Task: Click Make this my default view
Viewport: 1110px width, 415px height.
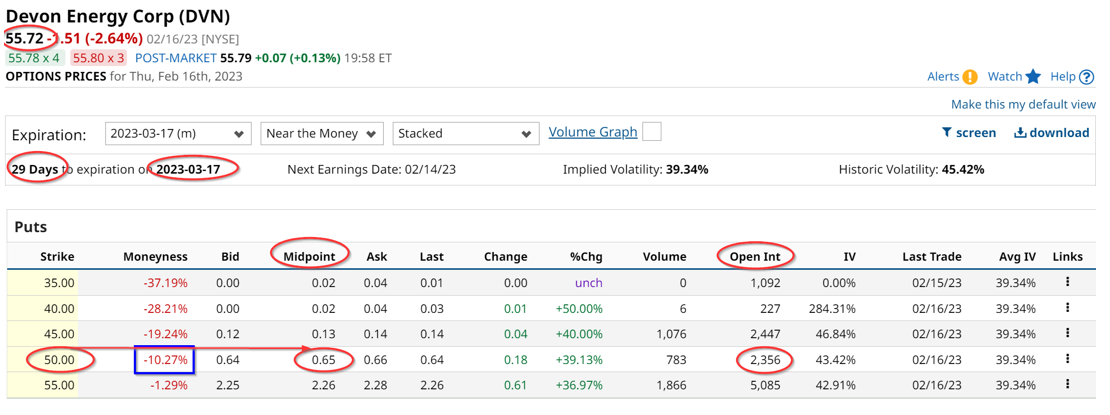Action: (1023, 105)
